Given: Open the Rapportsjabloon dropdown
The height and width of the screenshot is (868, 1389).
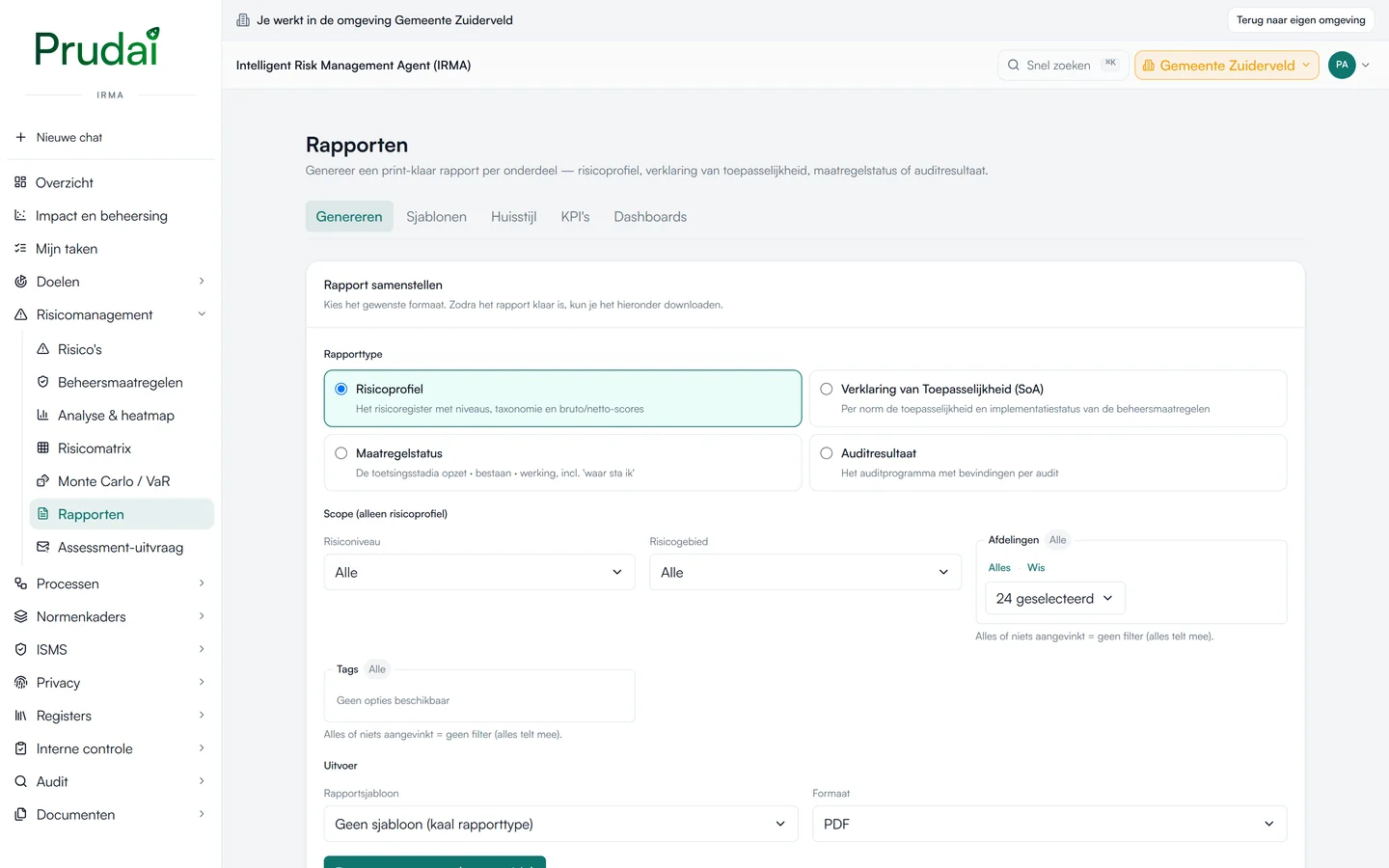Looking at the screenshot, I should pyautogui.click(x=560, y=824).
